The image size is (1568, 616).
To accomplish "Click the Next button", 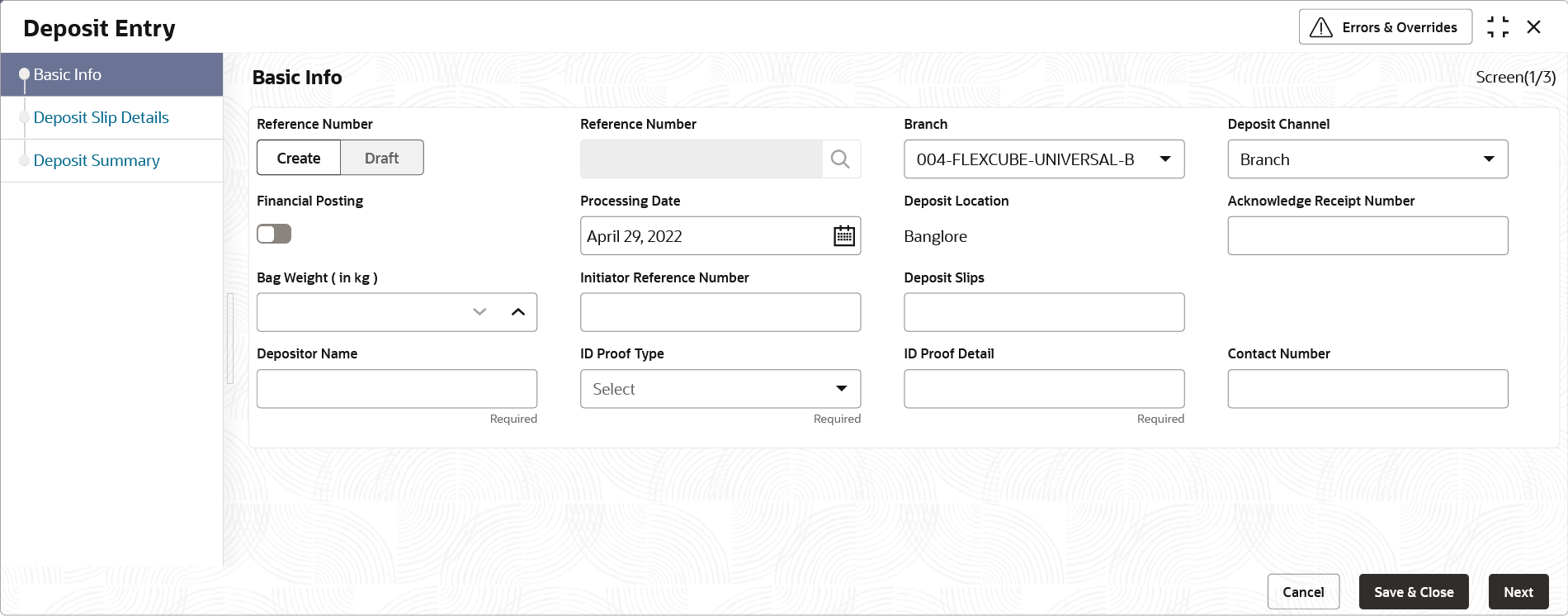I will [1518, 592].
